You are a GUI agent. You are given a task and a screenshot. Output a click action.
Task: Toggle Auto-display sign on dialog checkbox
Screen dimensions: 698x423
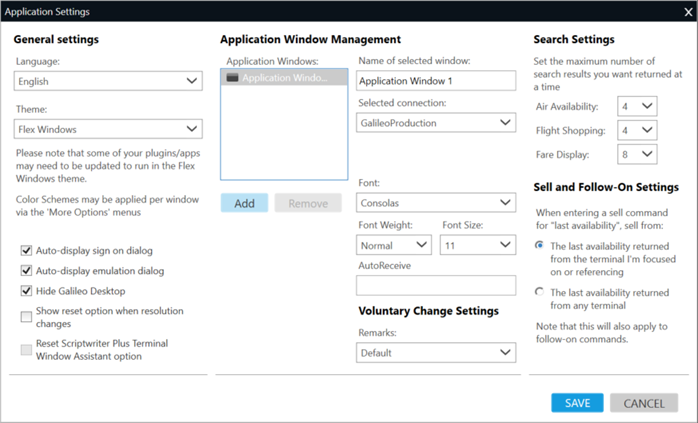coord(26,250)
